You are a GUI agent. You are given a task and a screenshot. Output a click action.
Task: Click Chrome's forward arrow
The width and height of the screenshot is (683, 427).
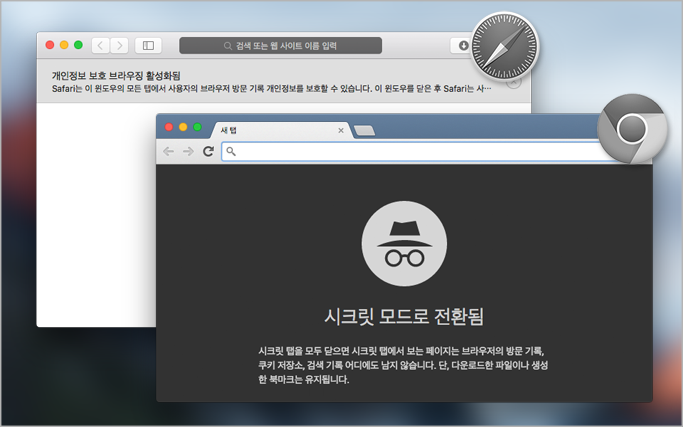coord(188,151)
